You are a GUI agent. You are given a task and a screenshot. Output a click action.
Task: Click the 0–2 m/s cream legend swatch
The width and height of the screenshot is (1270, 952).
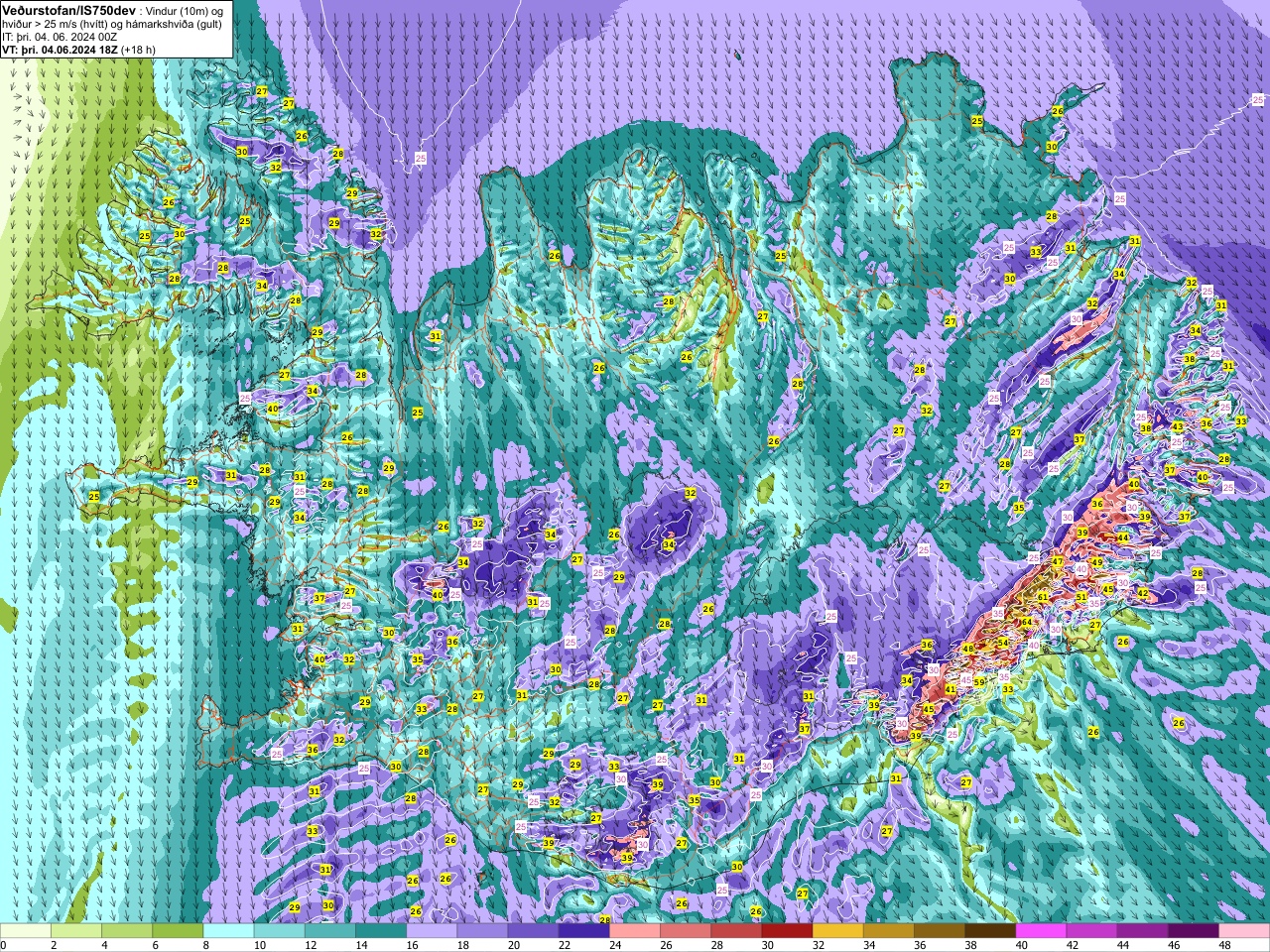(26, 930)
